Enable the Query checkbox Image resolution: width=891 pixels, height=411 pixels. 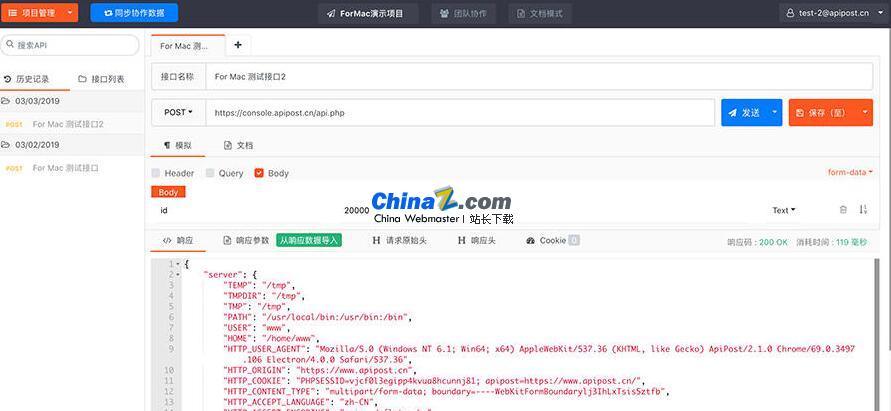210,173
